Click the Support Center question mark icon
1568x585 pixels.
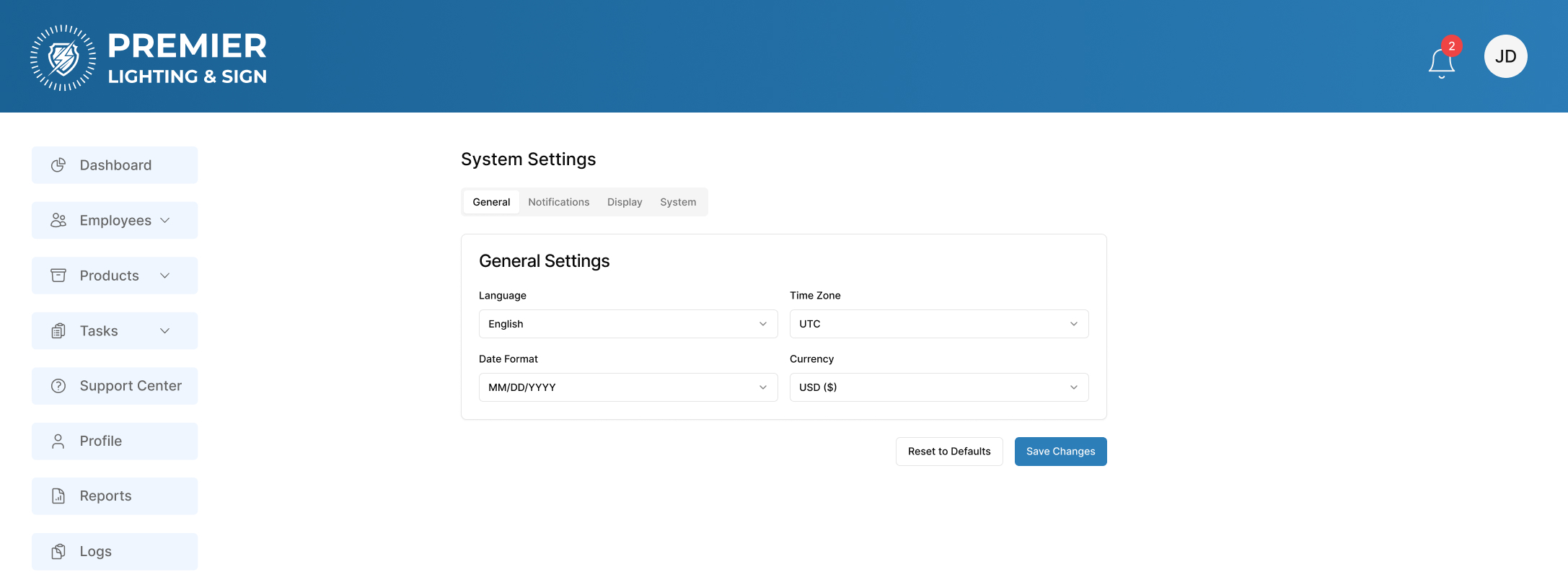58,386
